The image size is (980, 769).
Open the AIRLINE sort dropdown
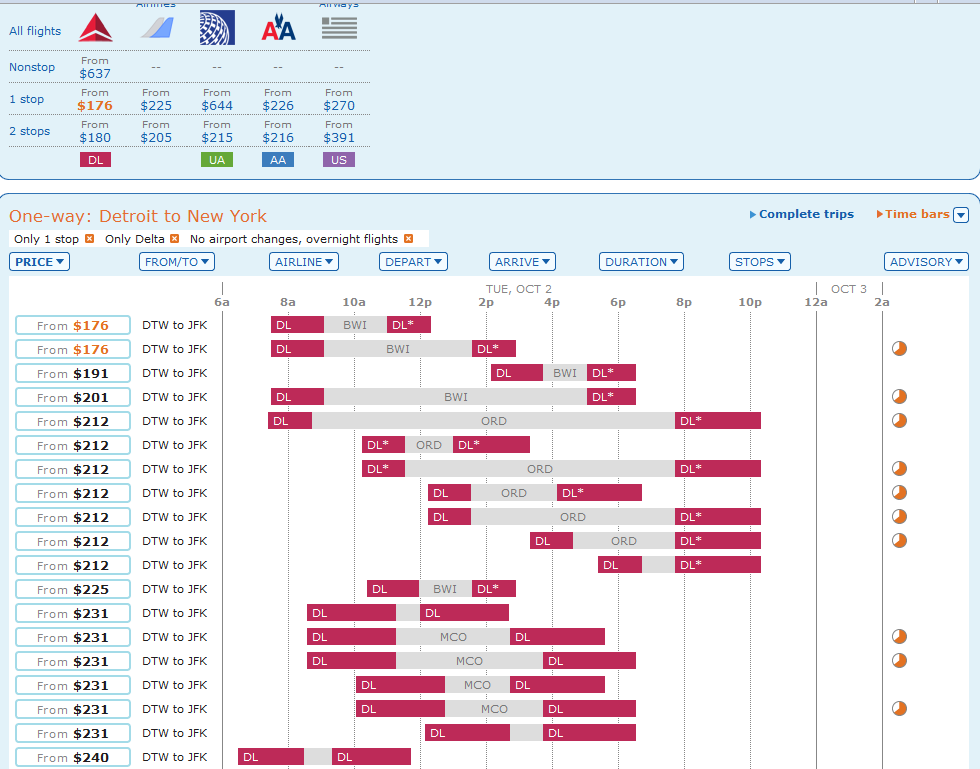[304, 262]
